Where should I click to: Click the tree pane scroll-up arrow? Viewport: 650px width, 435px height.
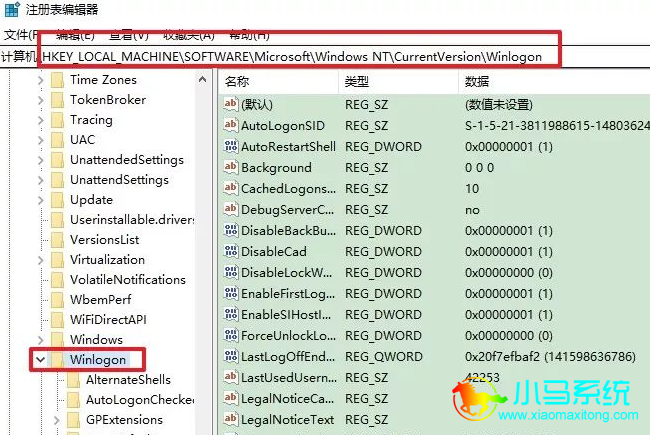pyautogui.click(x=202, y=79)
